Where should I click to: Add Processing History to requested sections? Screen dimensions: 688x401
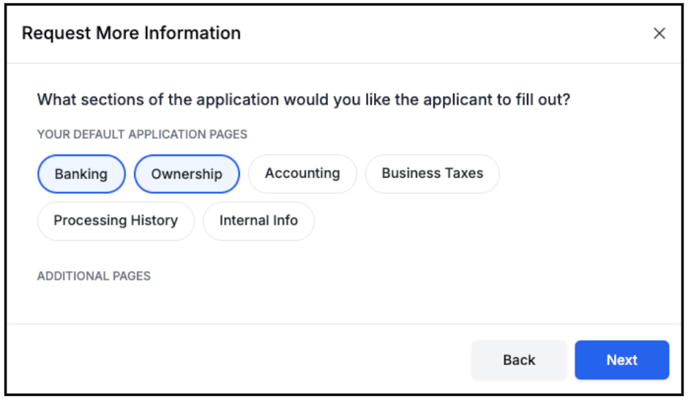click(116, 221)
